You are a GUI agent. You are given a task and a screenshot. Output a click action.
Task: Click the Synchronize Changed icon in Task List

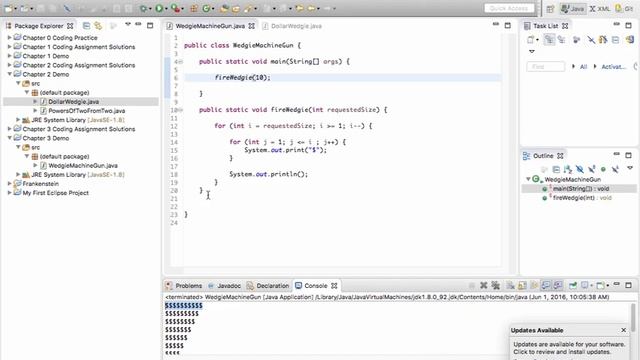630,40
